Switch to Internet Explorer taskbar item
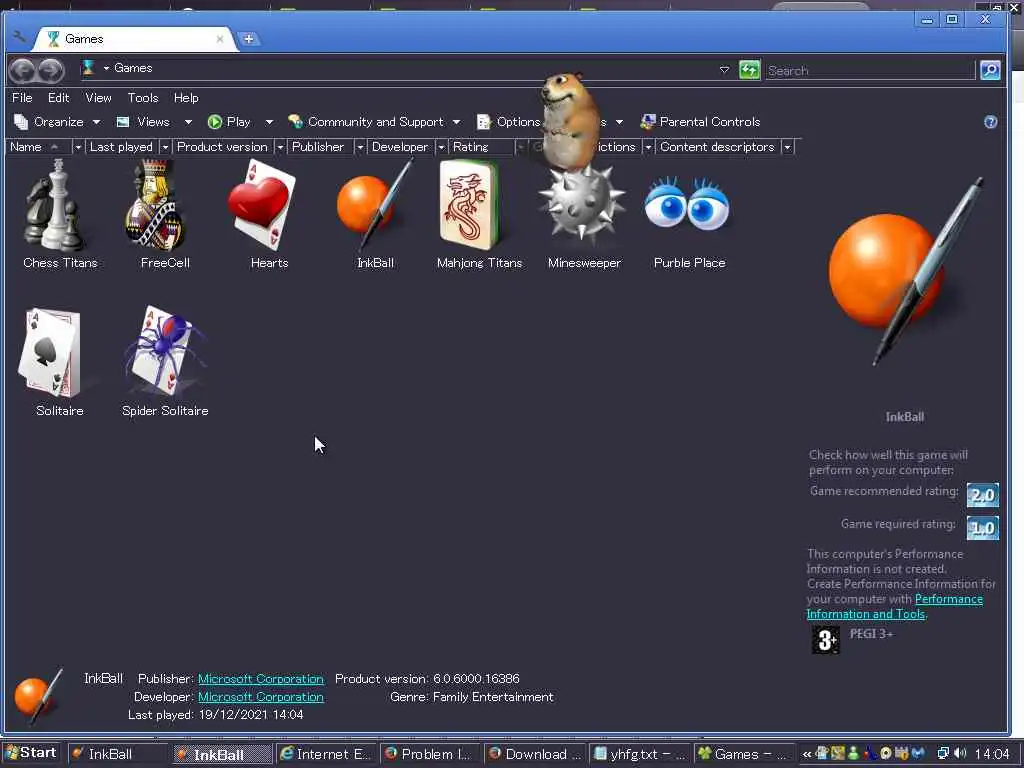This screenshot has height=768, width=1024. pyautogui.click(x=326, y=754)
